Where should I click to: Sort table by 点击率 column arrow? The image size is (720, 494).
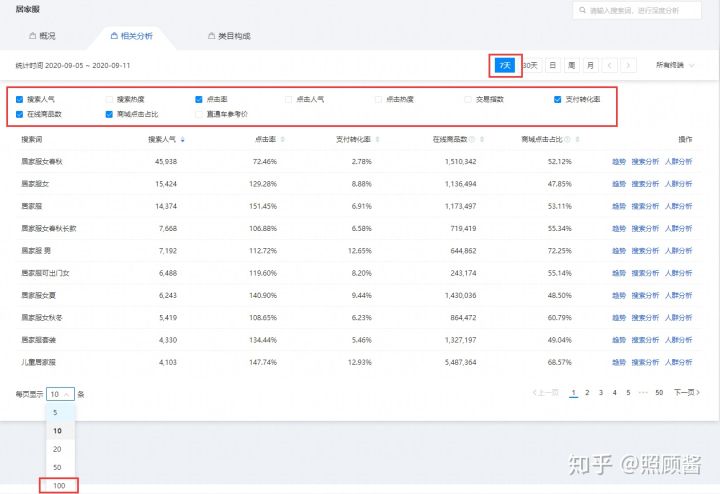(x=282, y=140)
